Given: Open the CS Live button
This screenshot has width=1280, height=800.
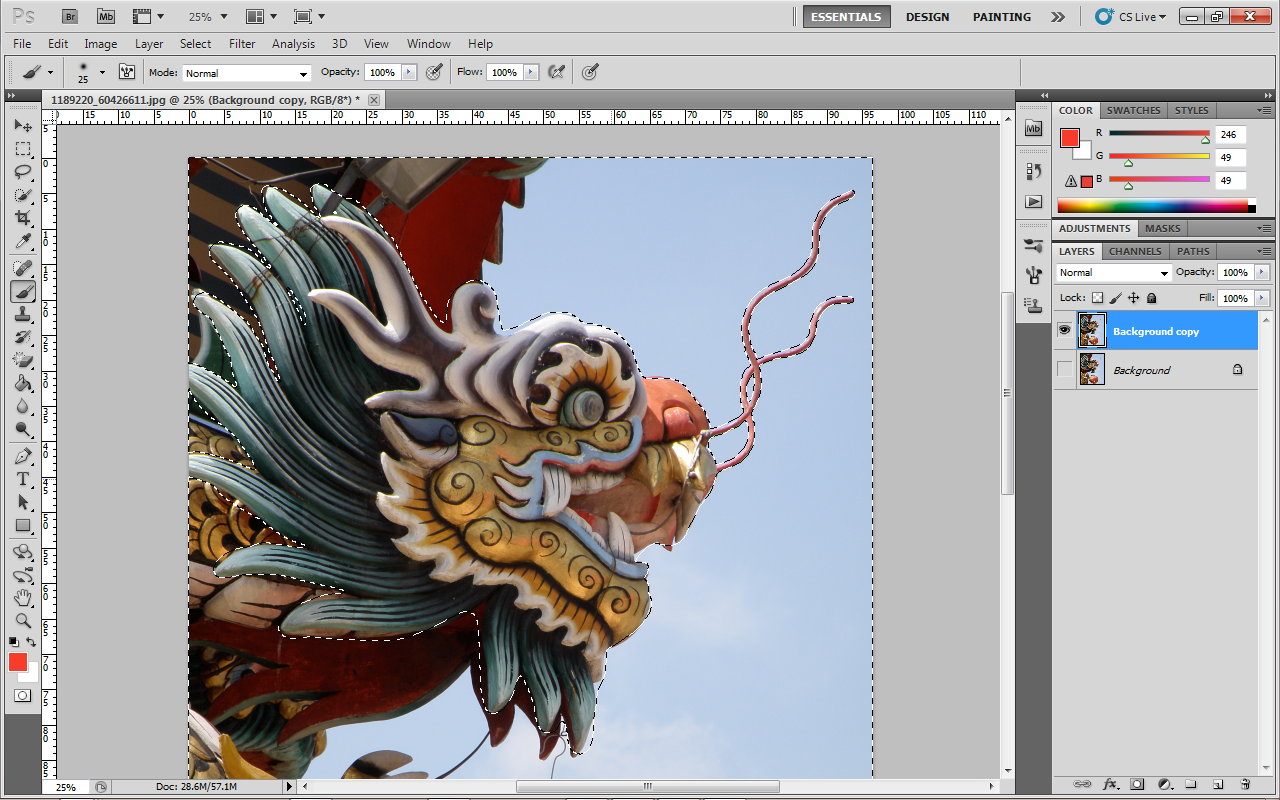Looking at the screenshot, I should tap(1131, 17).
